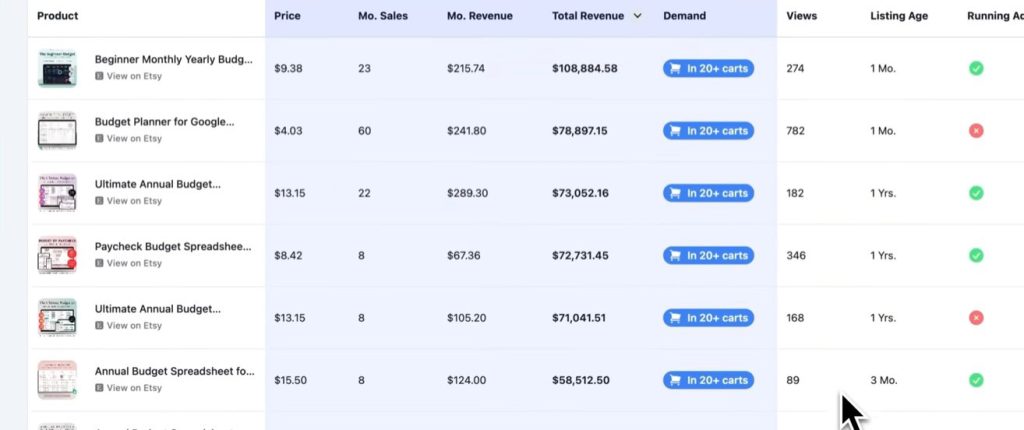Click red X running-ads icon for Budget Planner

coord(976,131)
